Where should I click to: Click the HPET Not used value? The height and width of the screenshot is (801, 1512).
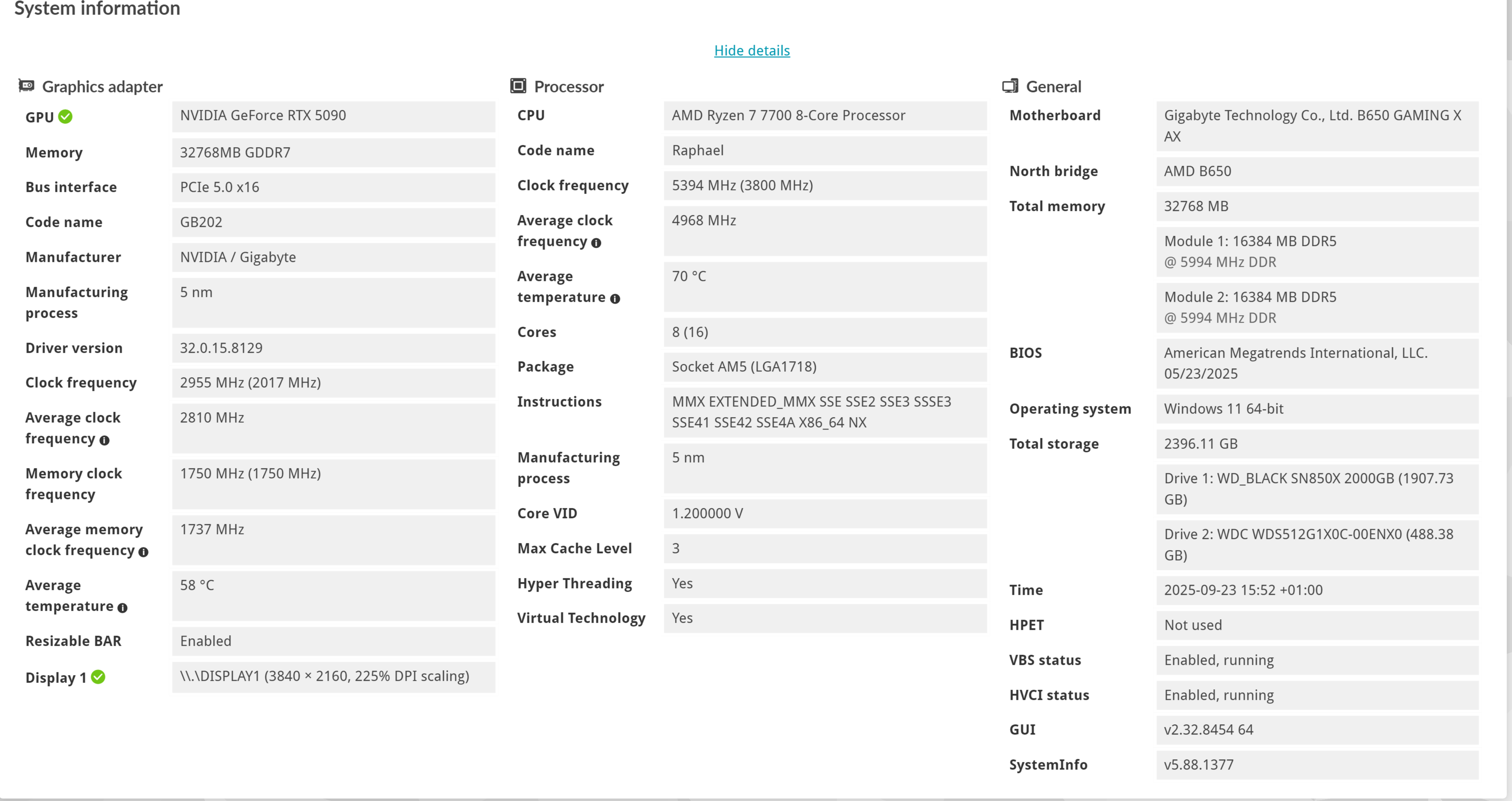[1317, 625]
